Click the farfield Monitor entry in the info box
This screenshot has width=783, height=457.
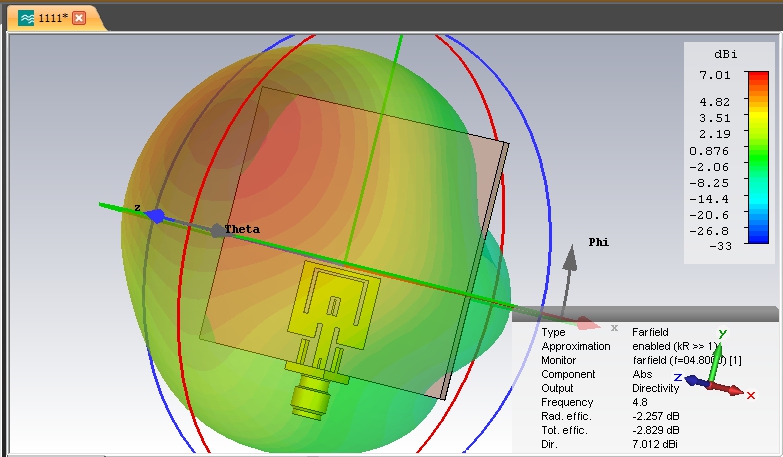(680, 360)
